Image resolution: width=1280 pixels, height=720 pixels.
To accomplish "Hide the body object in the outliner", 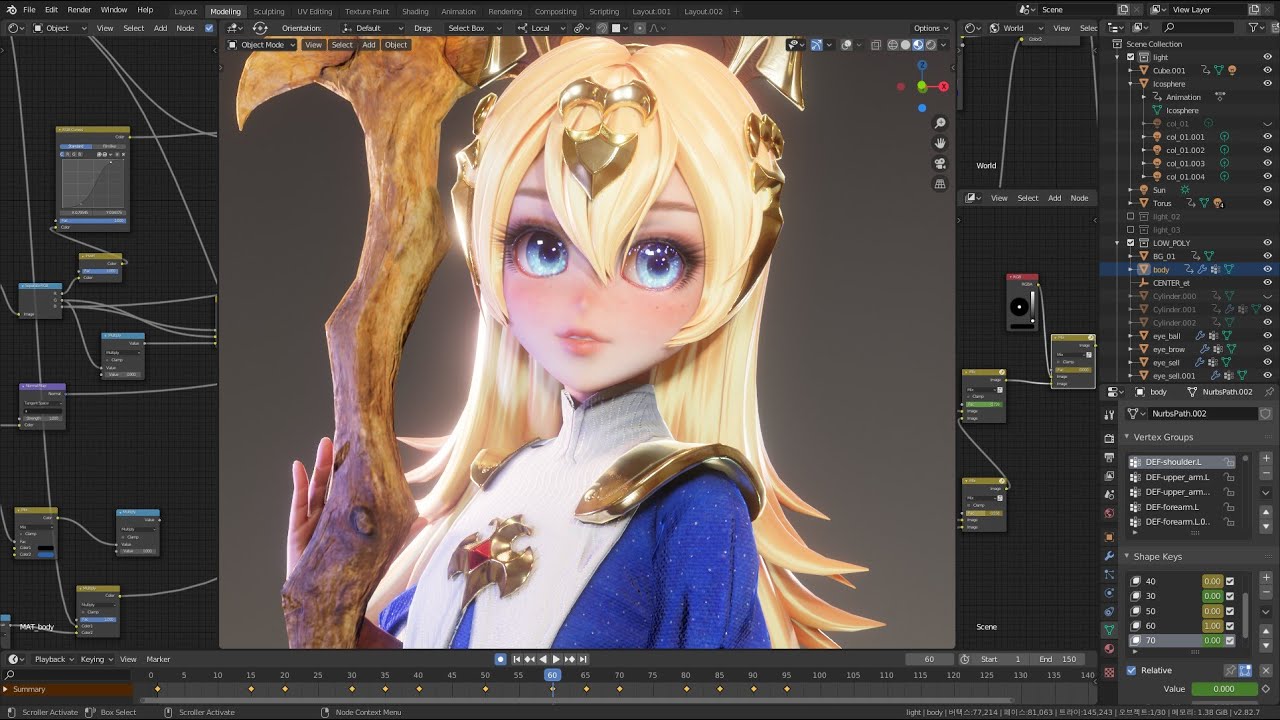I will 1267,269.
